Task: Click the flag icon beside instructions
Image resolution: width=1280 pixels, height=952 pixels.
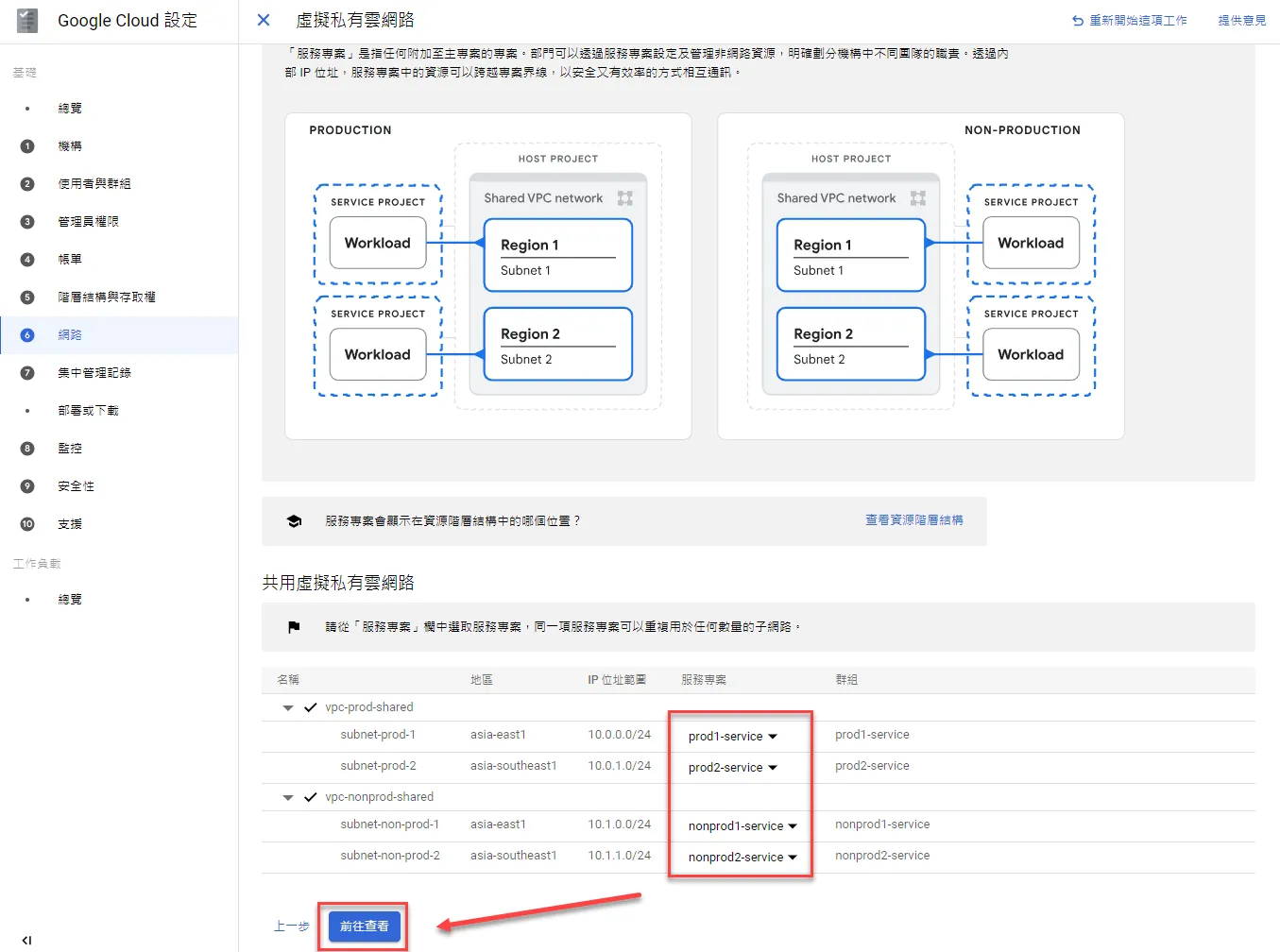Action: [x=294, y=627]
